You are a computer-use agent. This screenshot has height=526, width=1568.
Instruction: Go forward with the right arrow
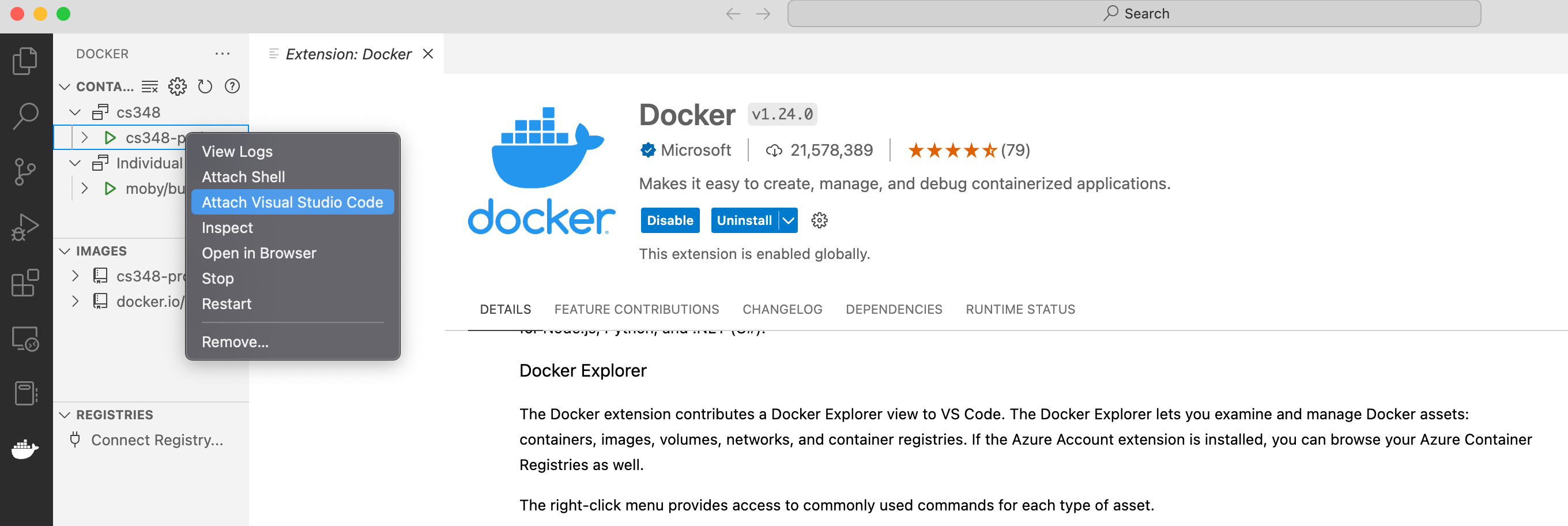(x=763, y=13)
